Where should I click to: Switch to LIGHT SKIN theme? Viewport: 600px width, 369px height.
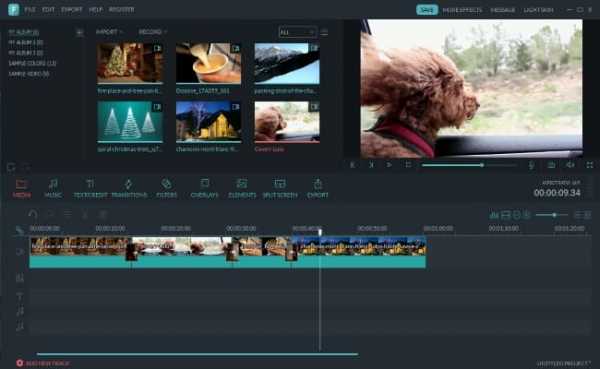tap(538, 10)
